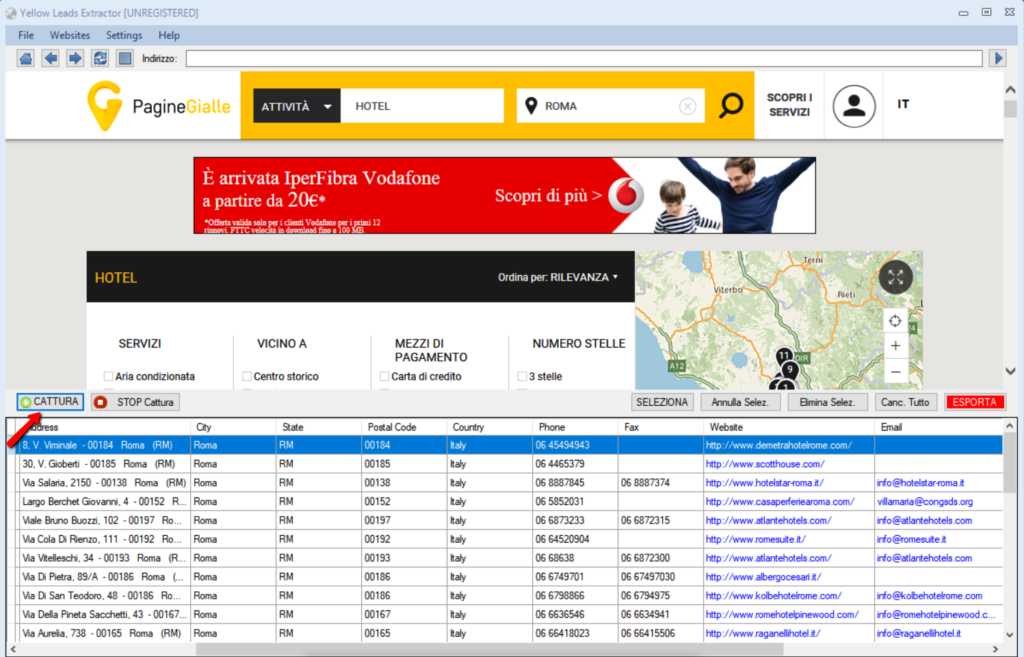Open the casaperferiearoma.com website link

point(780,502)
